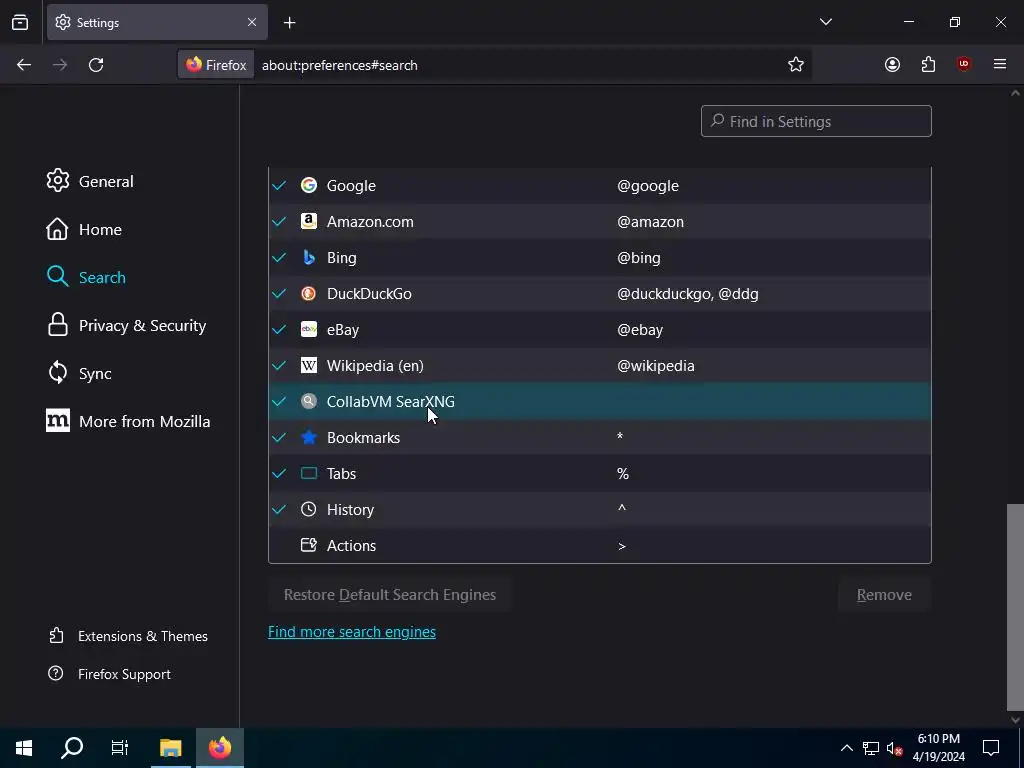The height and width of the screenshot is (768, 1024).
Task: Select the Search settings category
Action: point(86,277)
